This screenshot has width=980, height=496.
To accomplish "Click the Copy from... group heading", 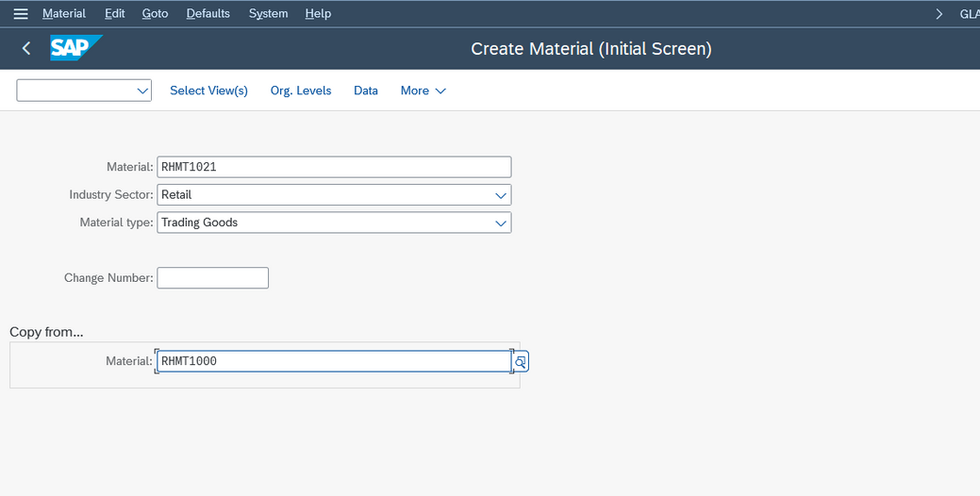I will 46,332.
